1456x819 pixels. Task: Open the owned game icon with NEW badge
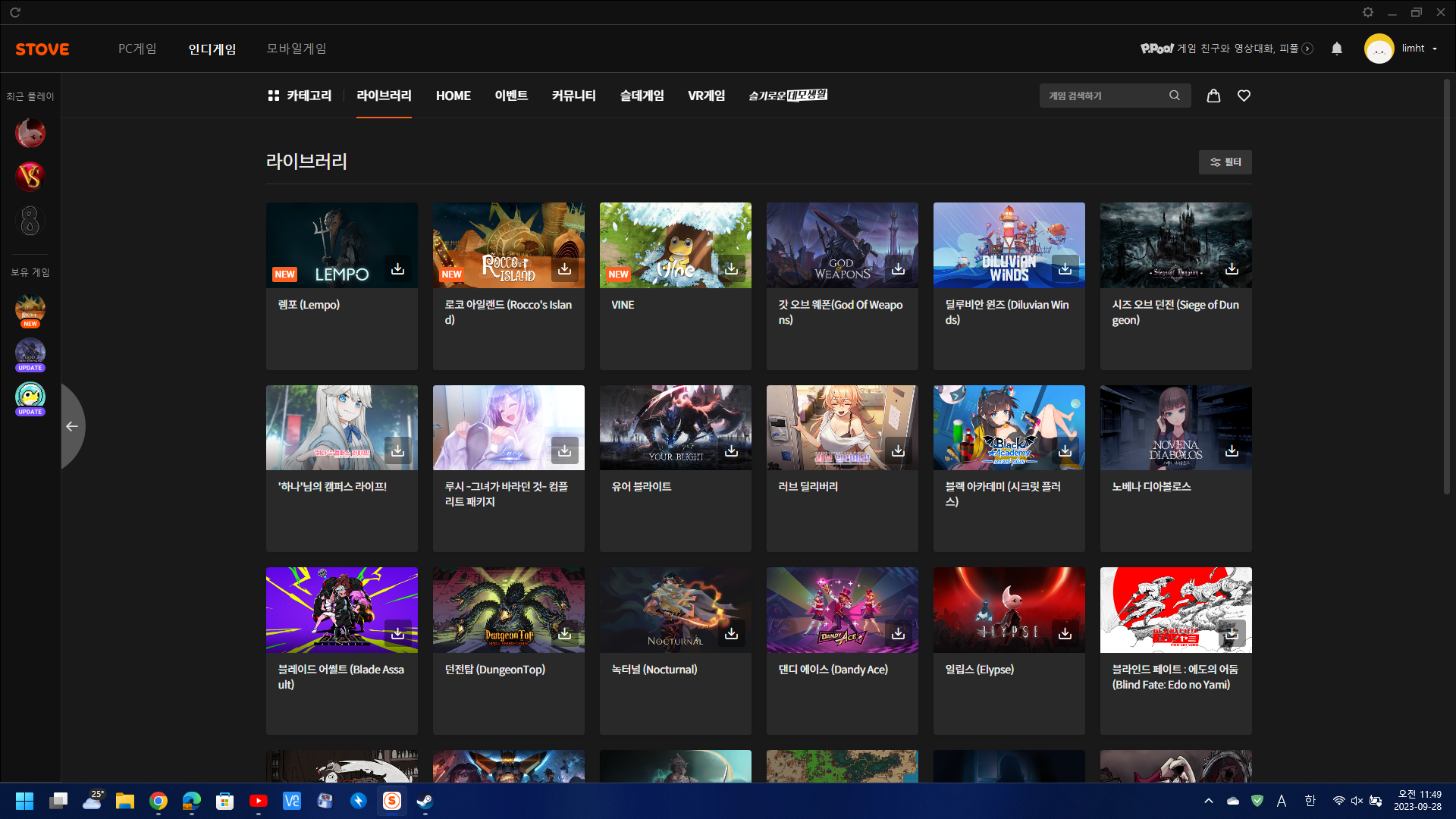click(30, 311)
